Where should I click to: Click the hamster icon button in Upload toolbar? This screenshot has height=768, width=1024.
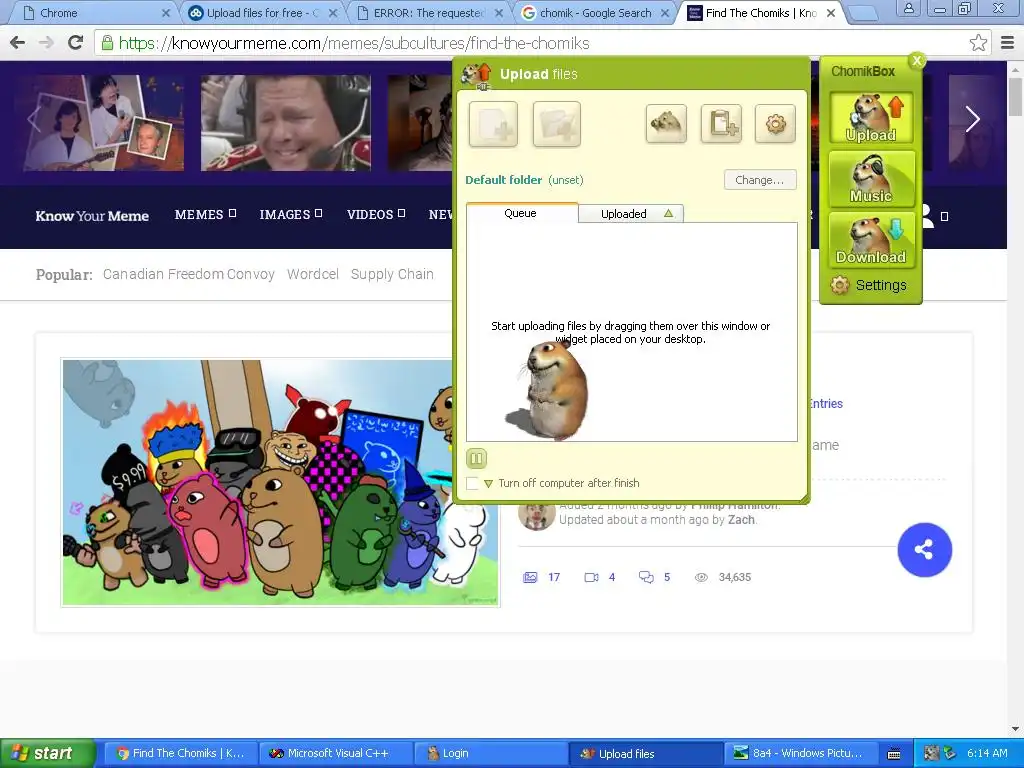pyautogui.click(x=666, y=123)
